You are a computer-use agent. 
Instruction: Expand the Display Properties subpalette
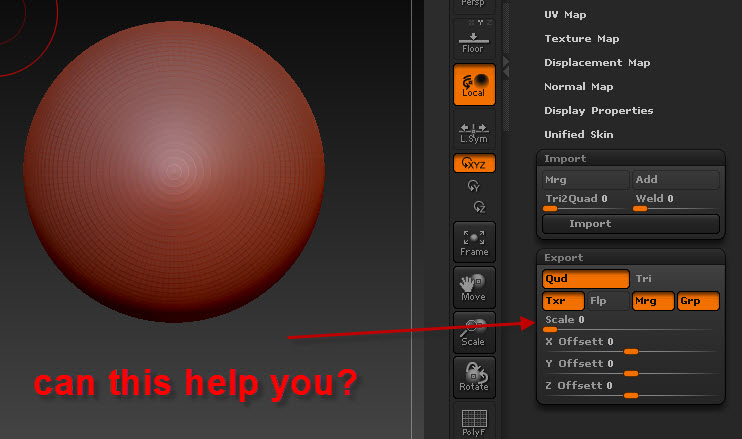click(598, 111)
